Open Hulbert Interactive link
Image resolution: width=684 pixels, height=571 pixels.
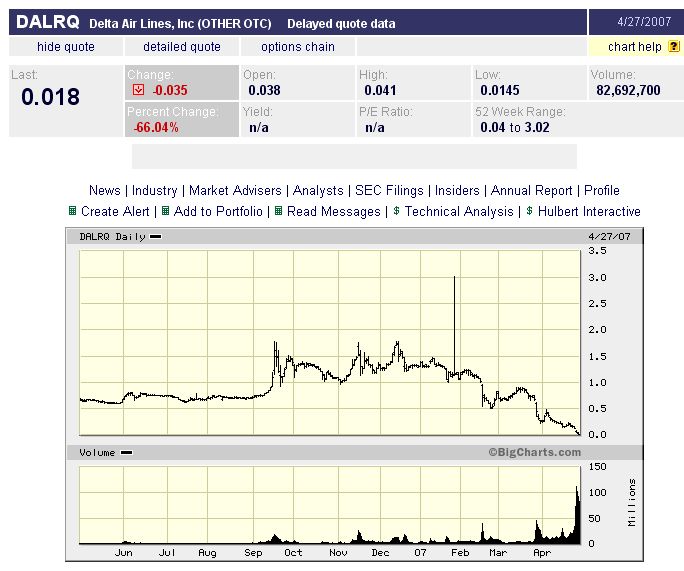589,212
